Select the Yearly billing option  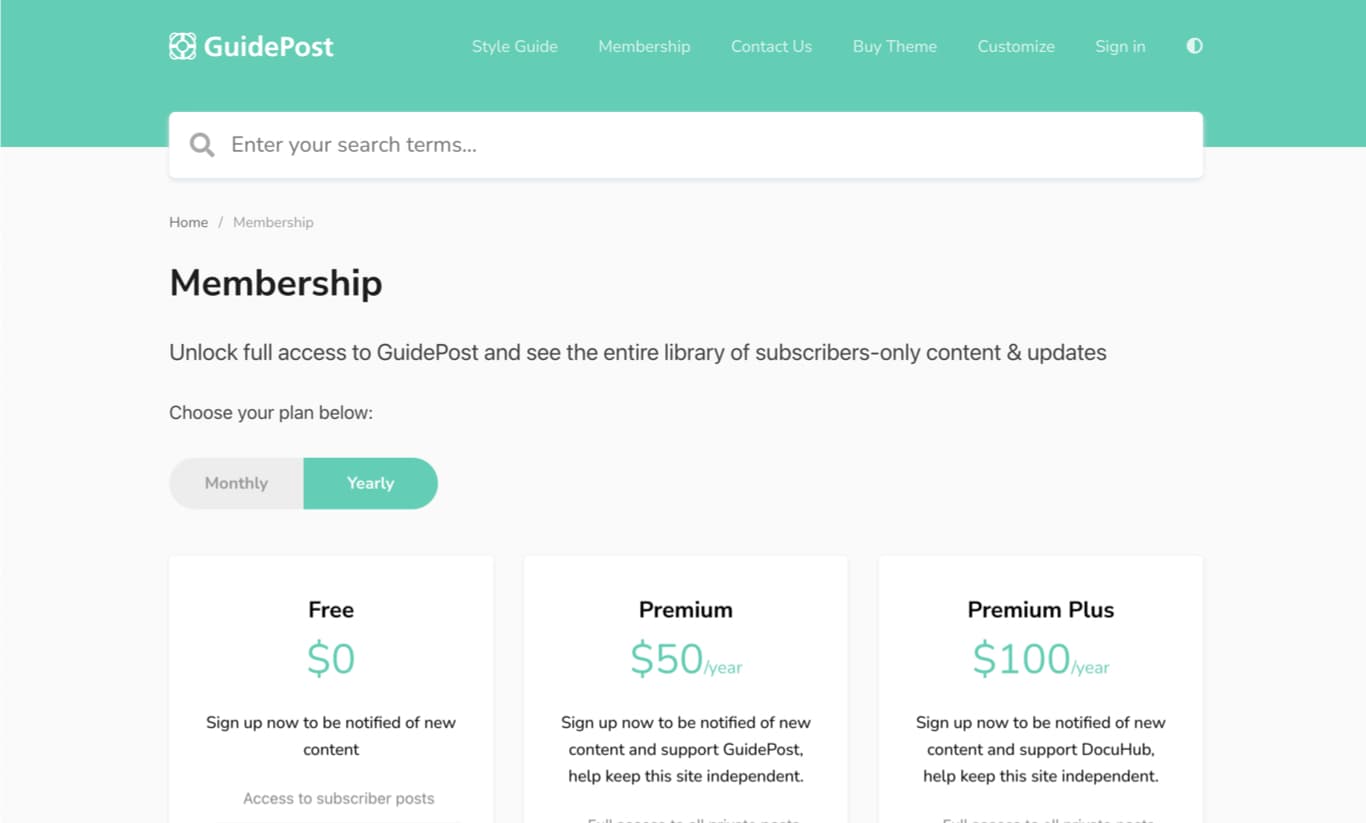click(x=370, y=483)
